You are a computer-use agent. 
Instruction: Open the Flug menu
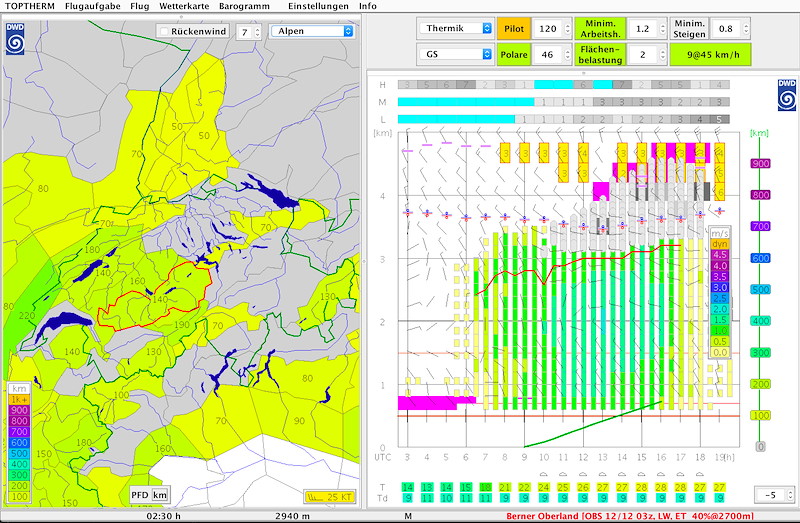coord(139,6)
